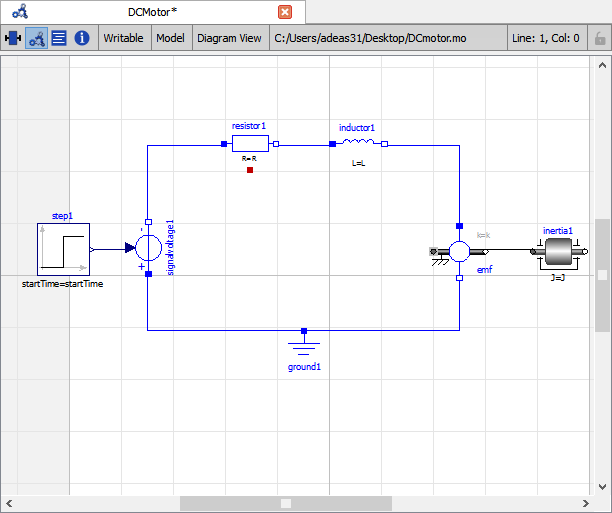
Task: Select the ground1 symbol
Action: [304, 346]
